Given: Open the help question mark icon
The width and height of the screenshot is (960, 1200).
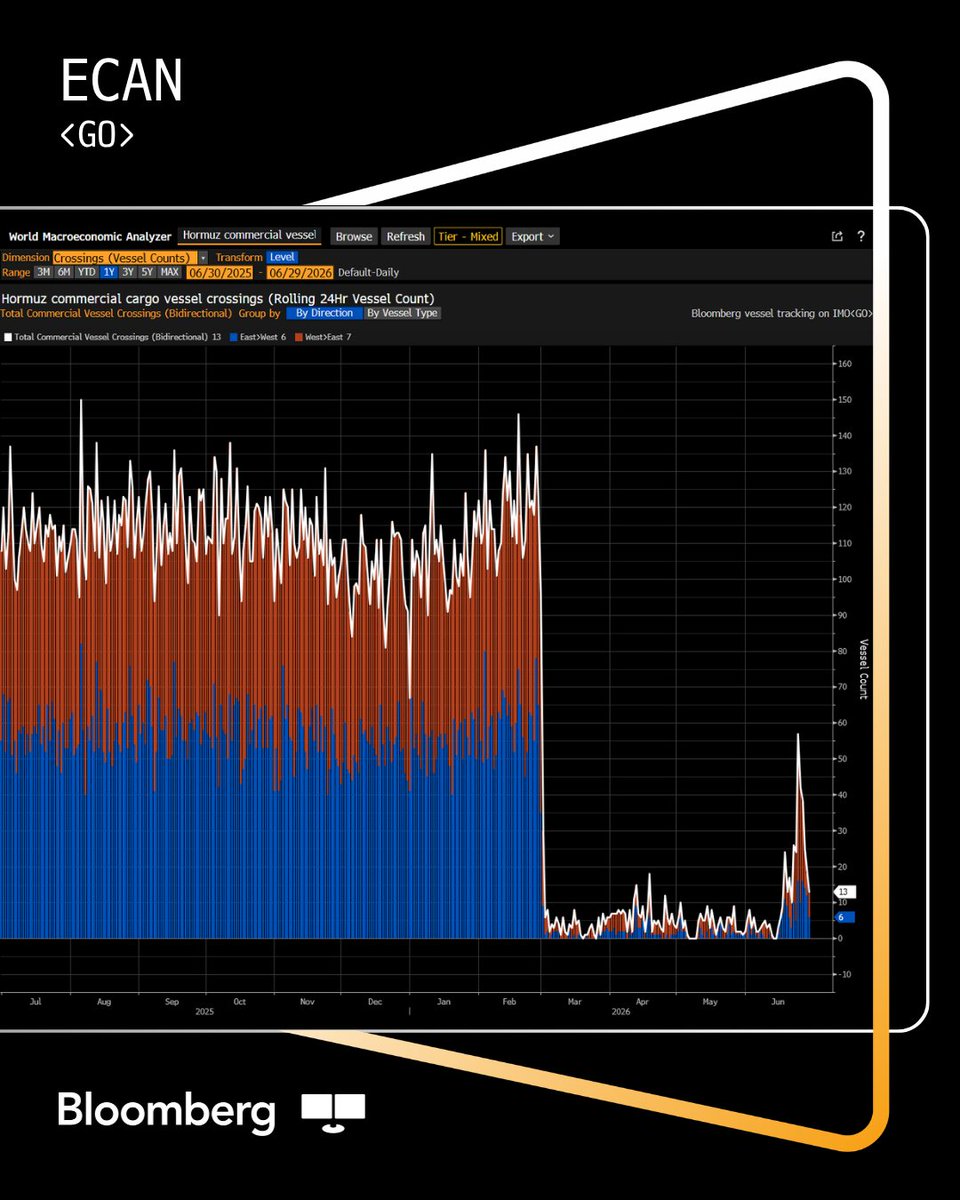Looking at the screenshot, I should click(861, 236).
